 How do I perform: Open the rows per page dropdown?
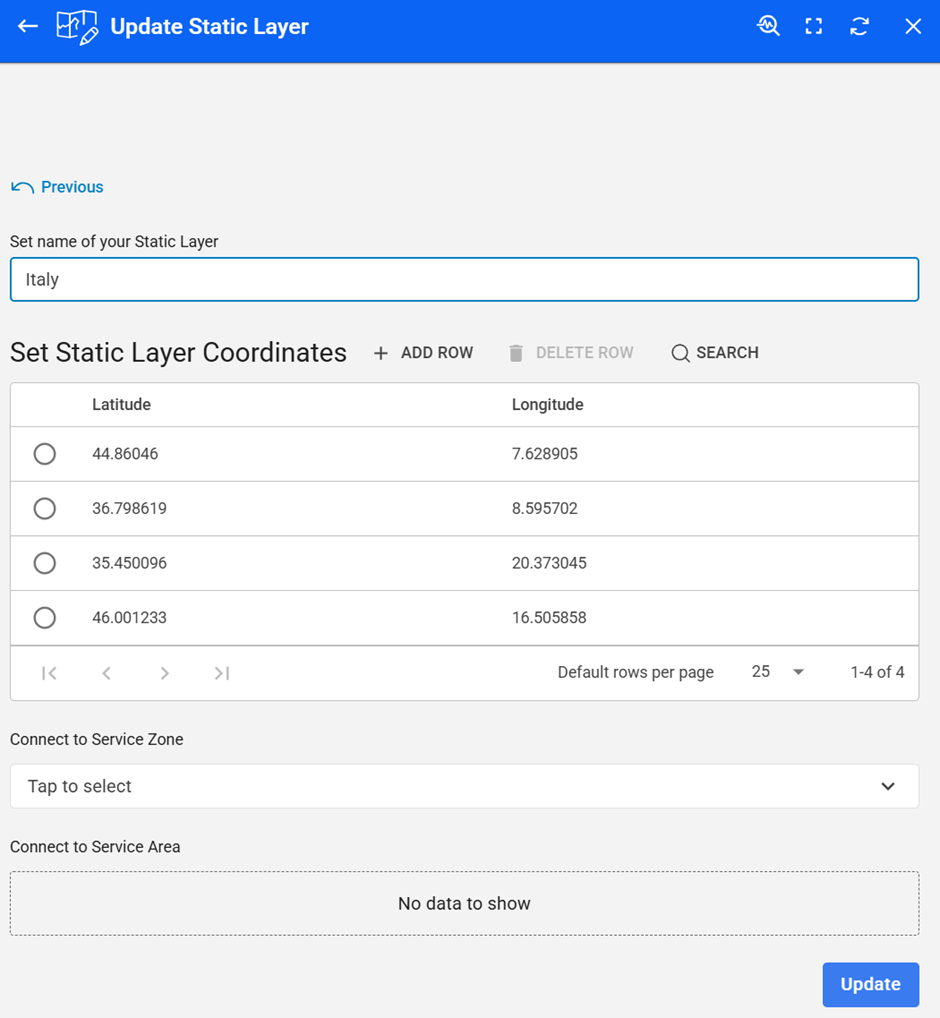pos(778,672)
